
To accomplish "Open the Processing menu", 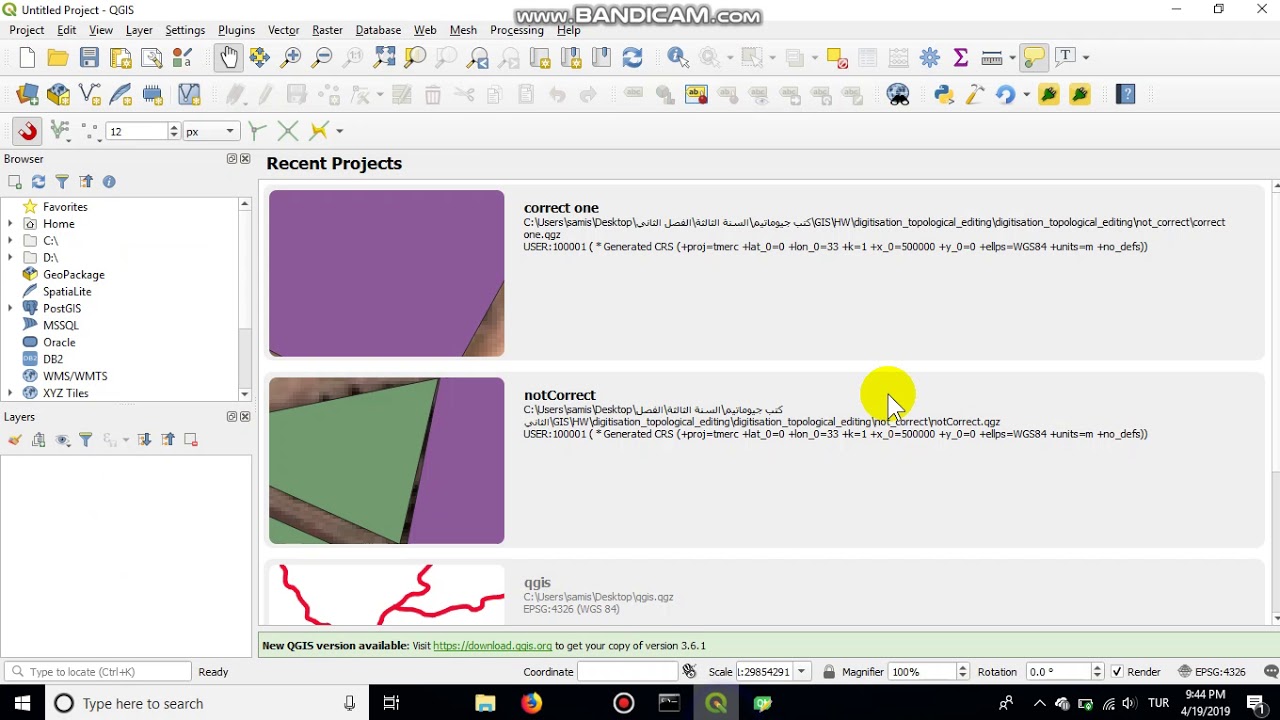I will pyautogui.click(x=516, y=30).
